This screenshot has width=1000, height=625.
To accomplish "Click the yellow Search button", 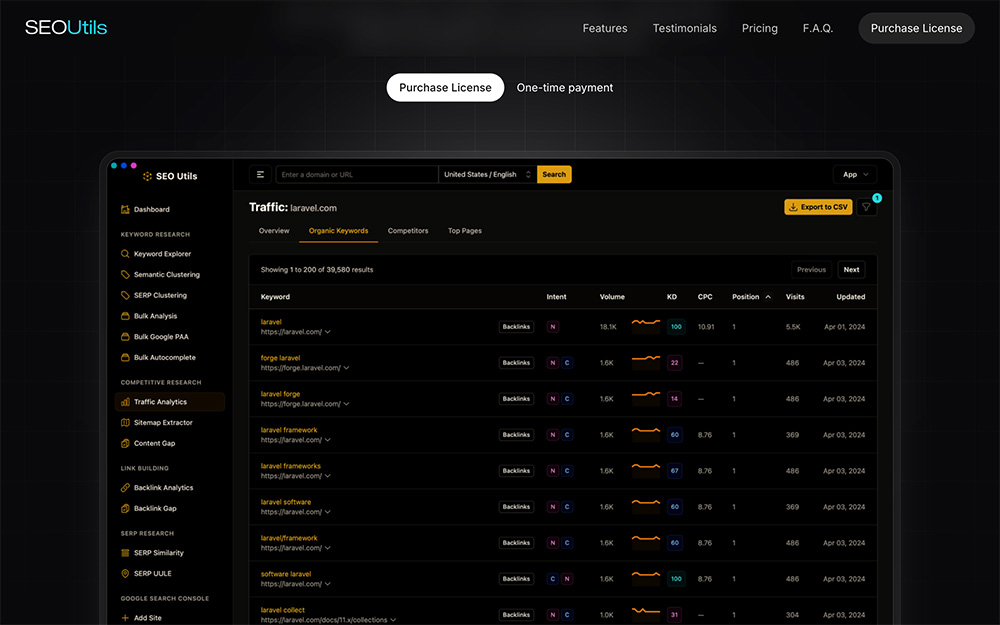I will coord(554,174).
